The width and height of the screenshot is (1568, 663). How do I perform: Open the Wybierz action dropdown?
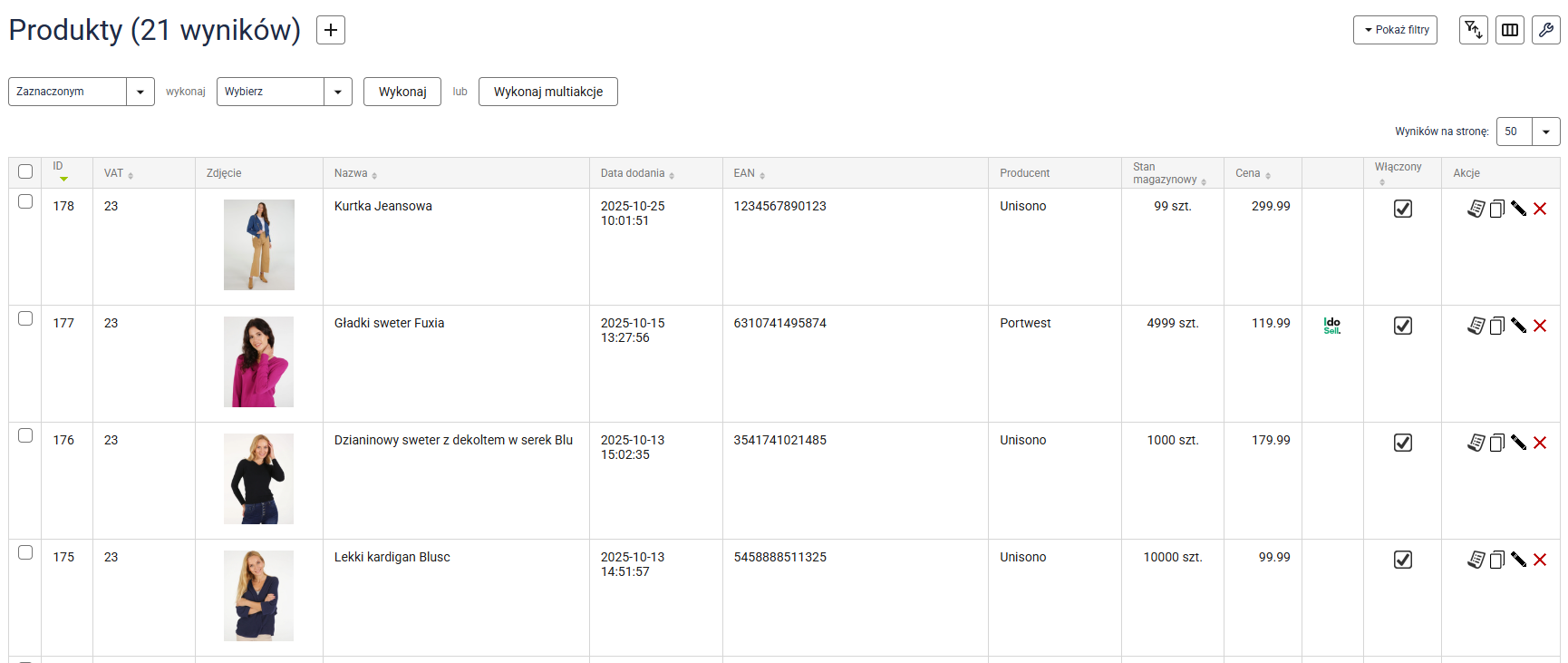(337, 92)
